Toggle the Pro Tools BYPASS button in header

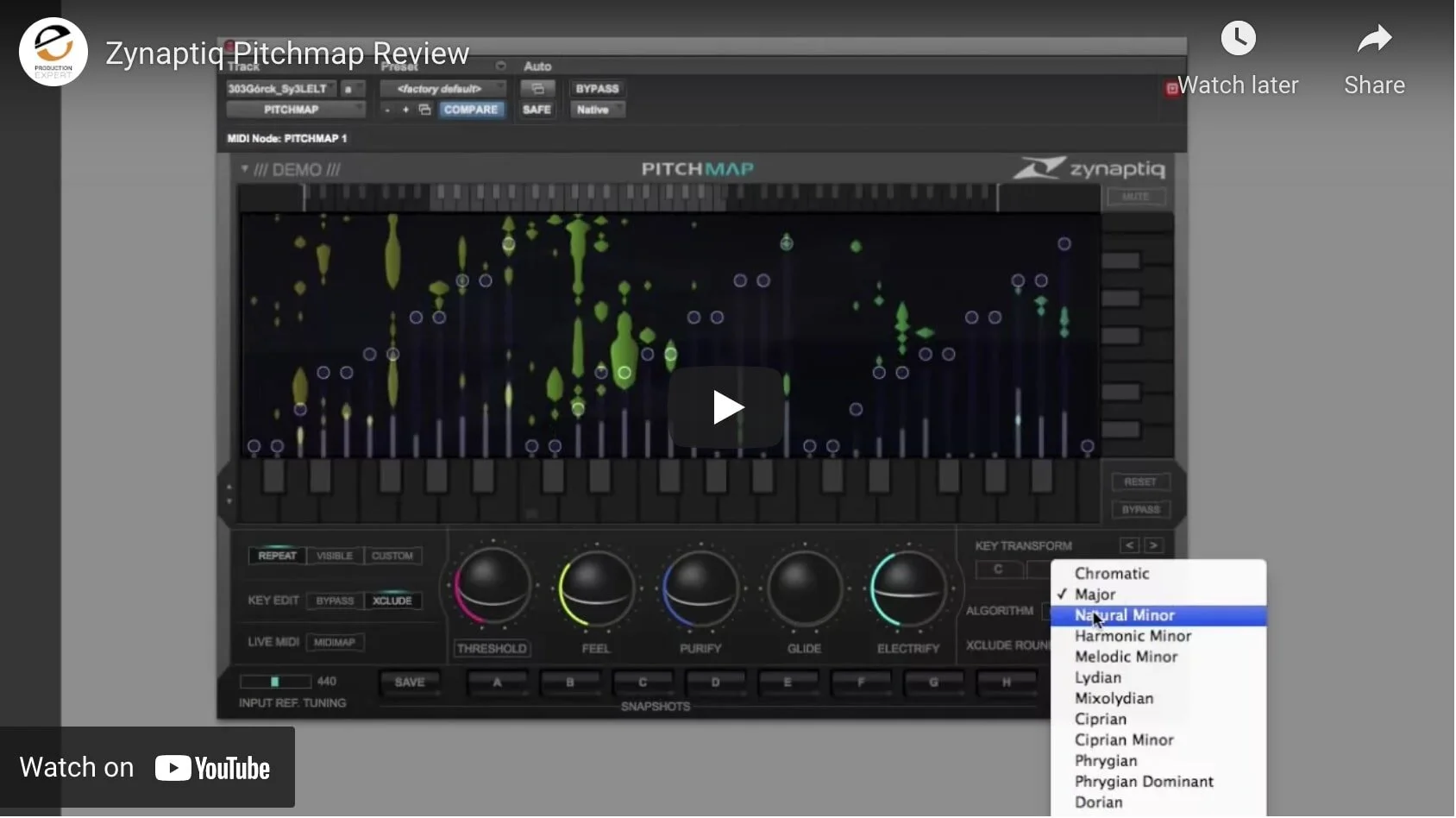(x=597, y=88)
